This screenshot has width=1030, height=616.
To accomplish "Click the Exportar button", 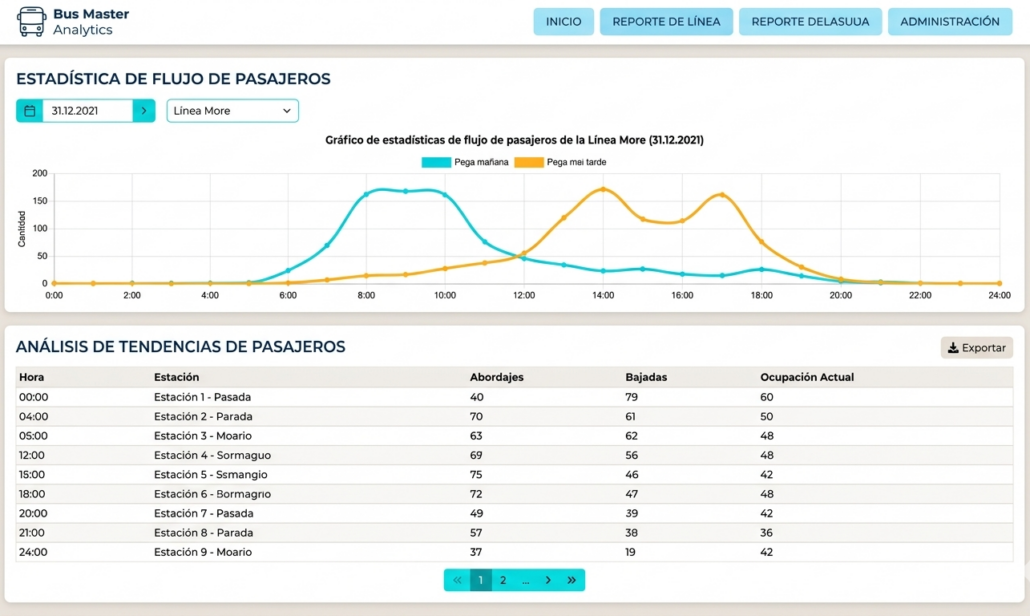I will click(975, 347).
